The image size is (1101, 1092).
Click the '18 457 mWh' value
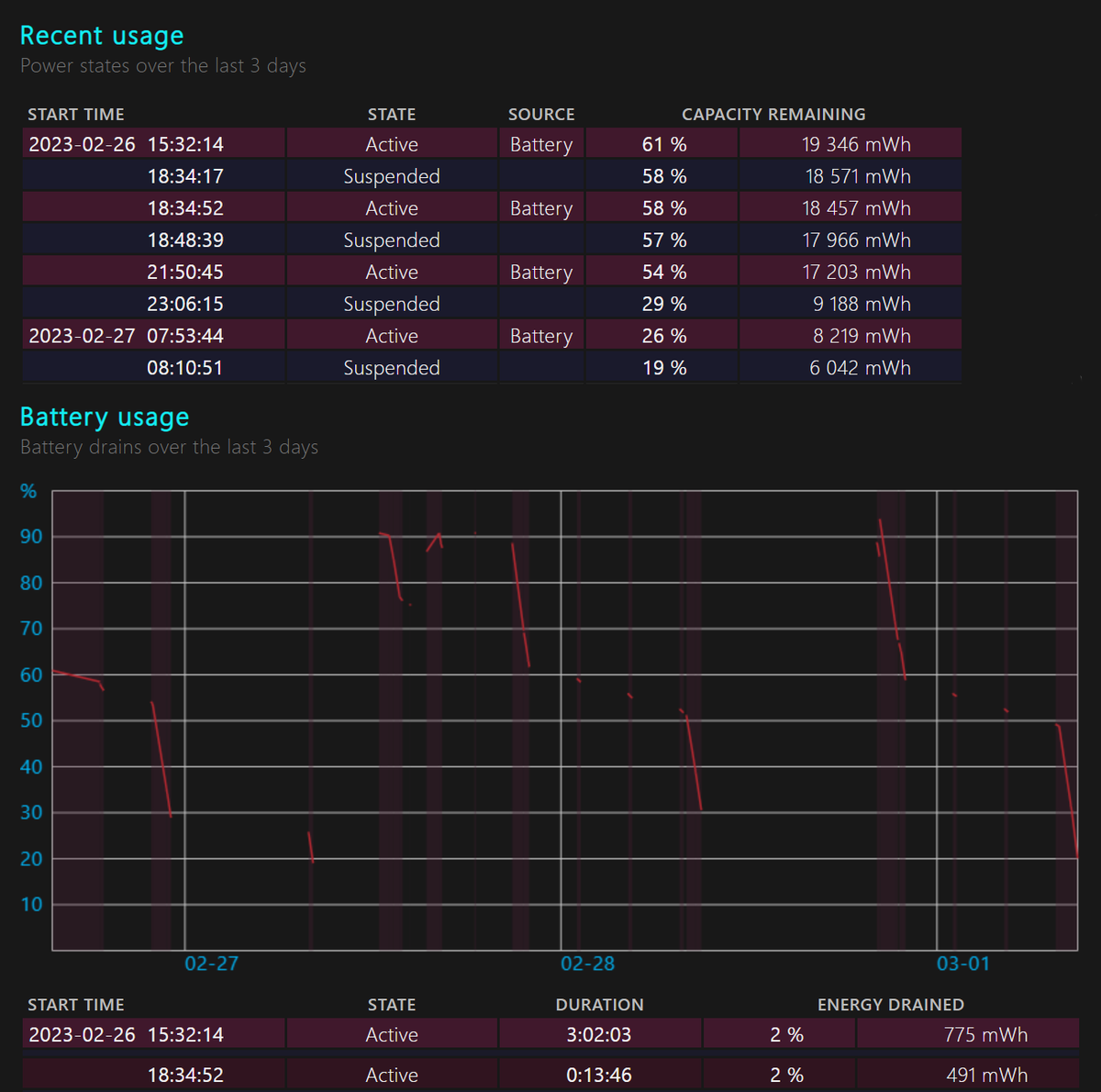pyautogui.click(x=856, y=208)
